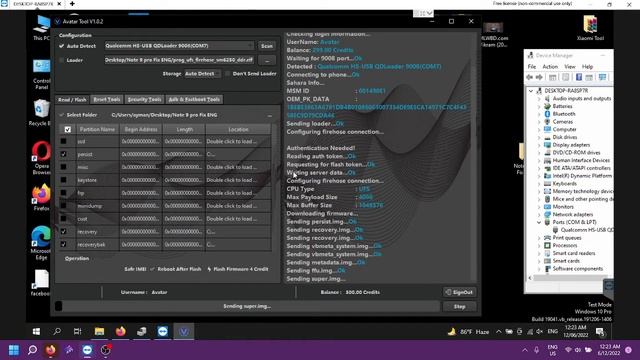The width and height of the screenshot is (640, 360).
Task: Launch Opera Browser from the desktop
Action: tap(42, 157)
